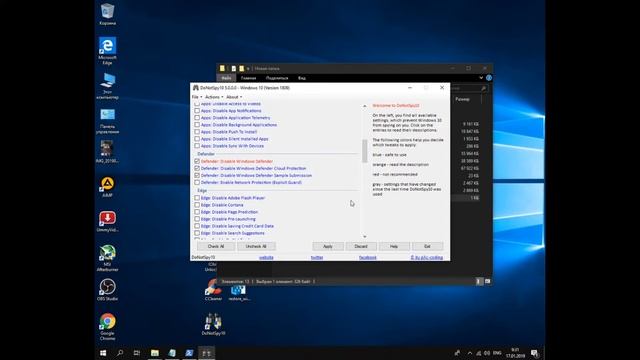Check Edge: Disable Pre-Launching
The image size is (640, 360).
click(197, 219)
